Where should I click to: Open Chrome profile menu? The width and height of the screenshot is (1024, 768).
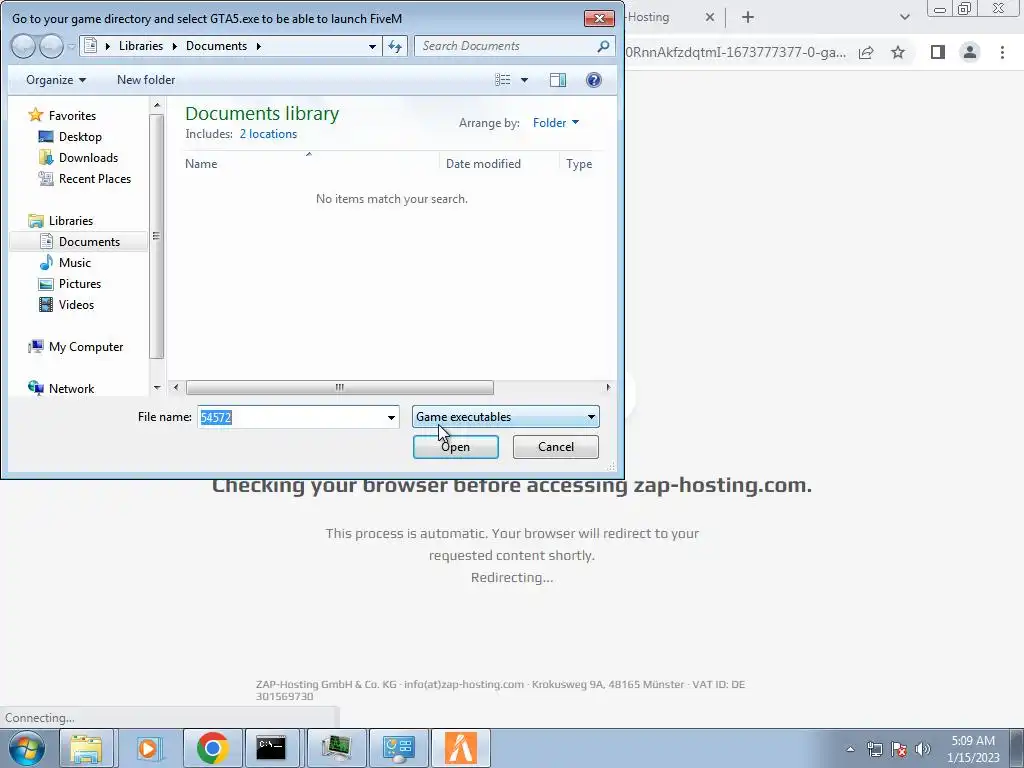click(x=970, y=52)
